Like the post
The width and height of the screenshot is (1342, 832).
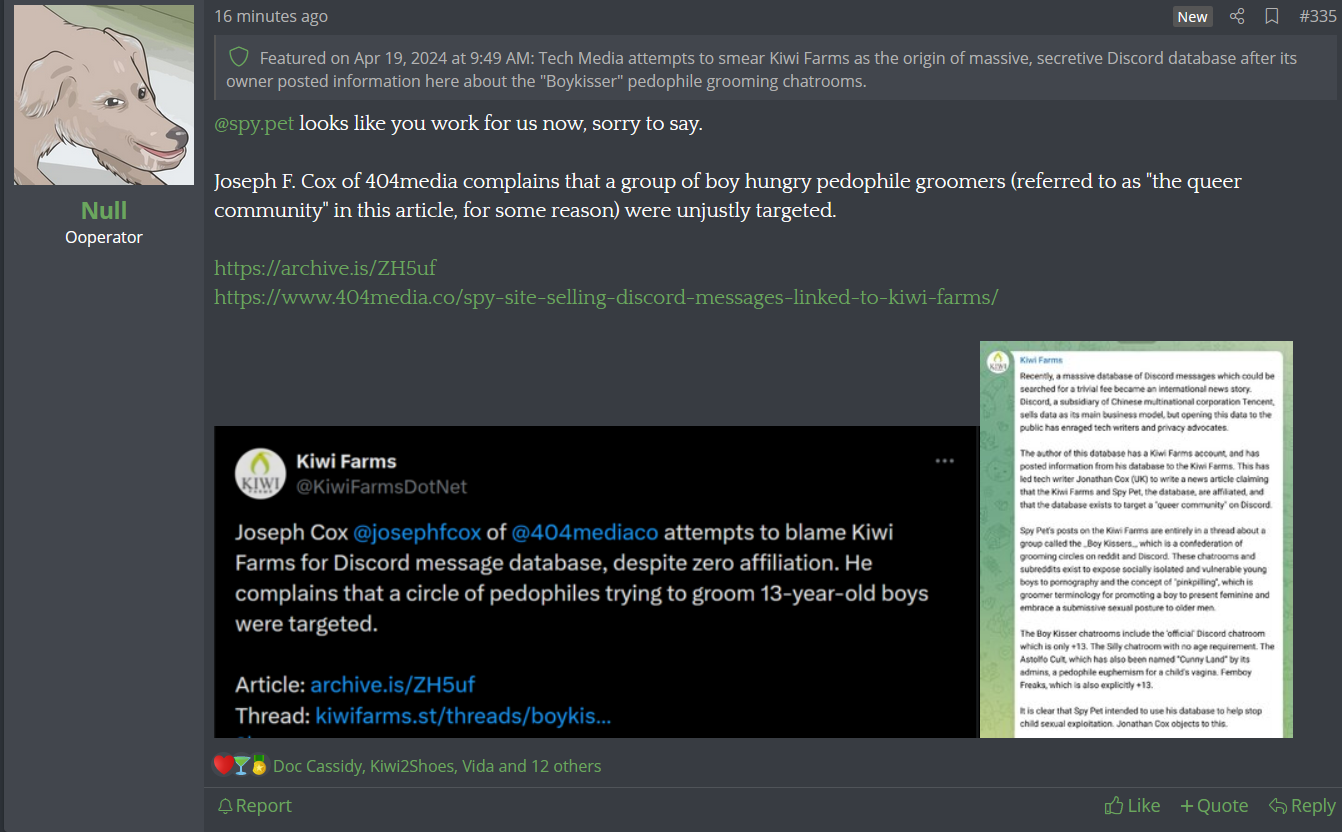click(x=1132, y=805)
